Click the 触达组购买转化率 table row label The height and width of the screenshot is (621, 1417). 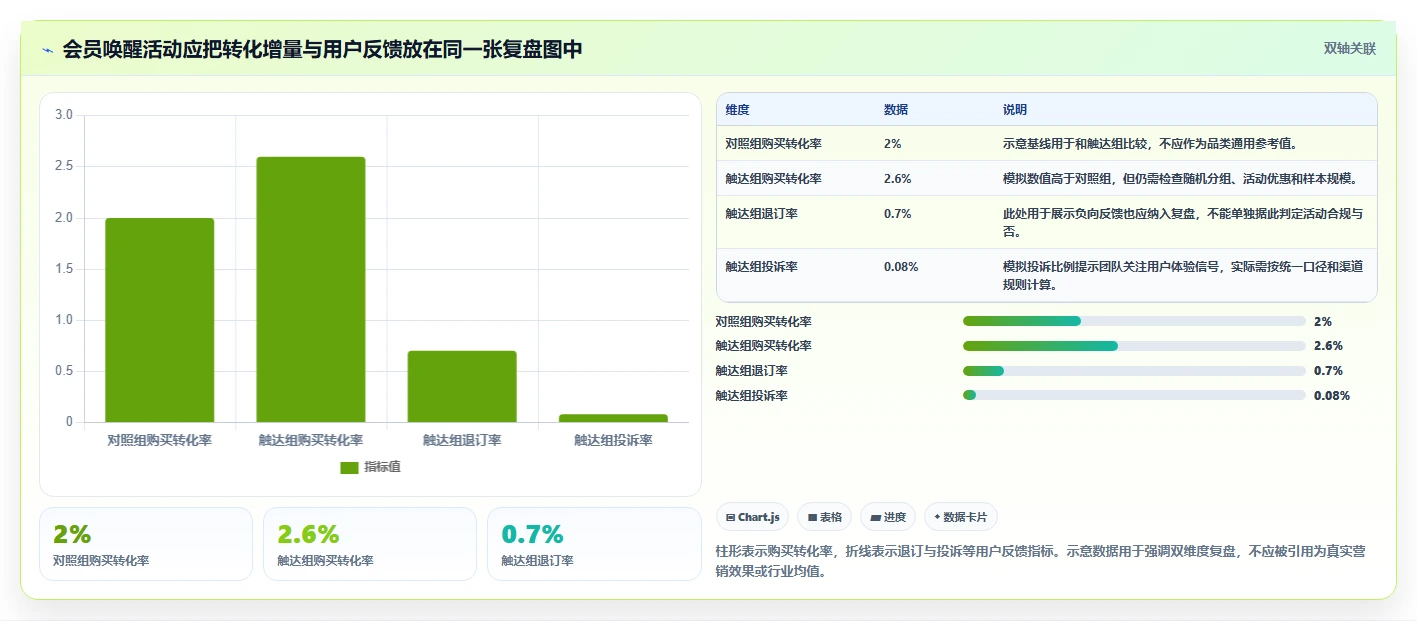774,179
